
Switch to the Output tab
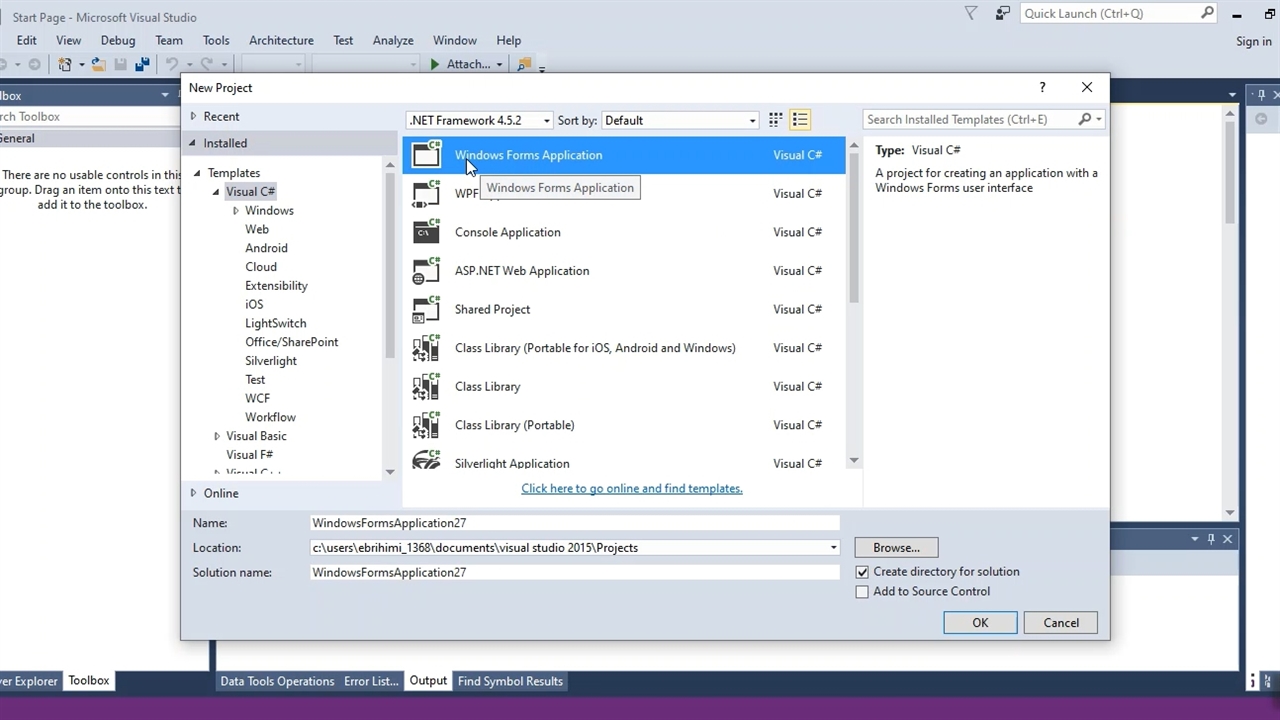(x=428, y=681)
